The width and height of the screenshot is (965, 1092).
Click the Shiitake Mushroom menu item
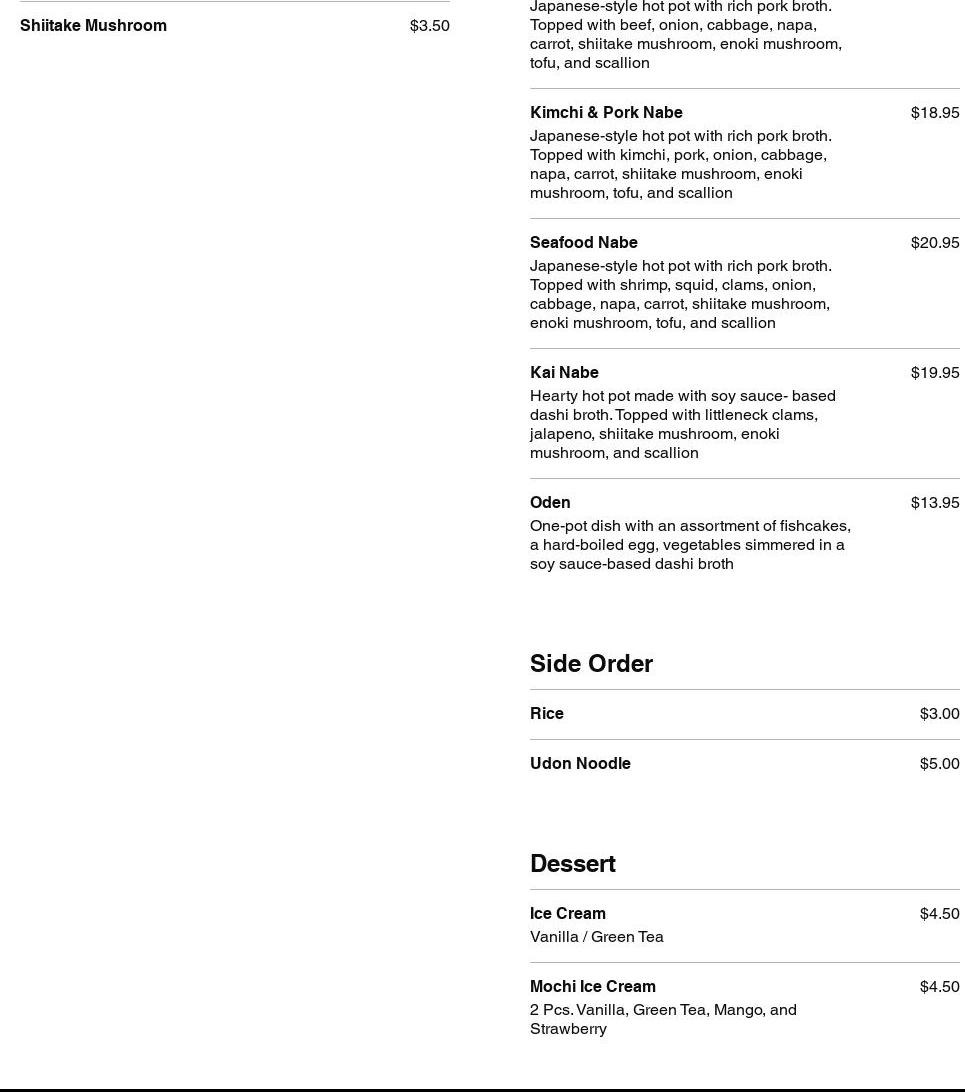(x=93, y=25)
